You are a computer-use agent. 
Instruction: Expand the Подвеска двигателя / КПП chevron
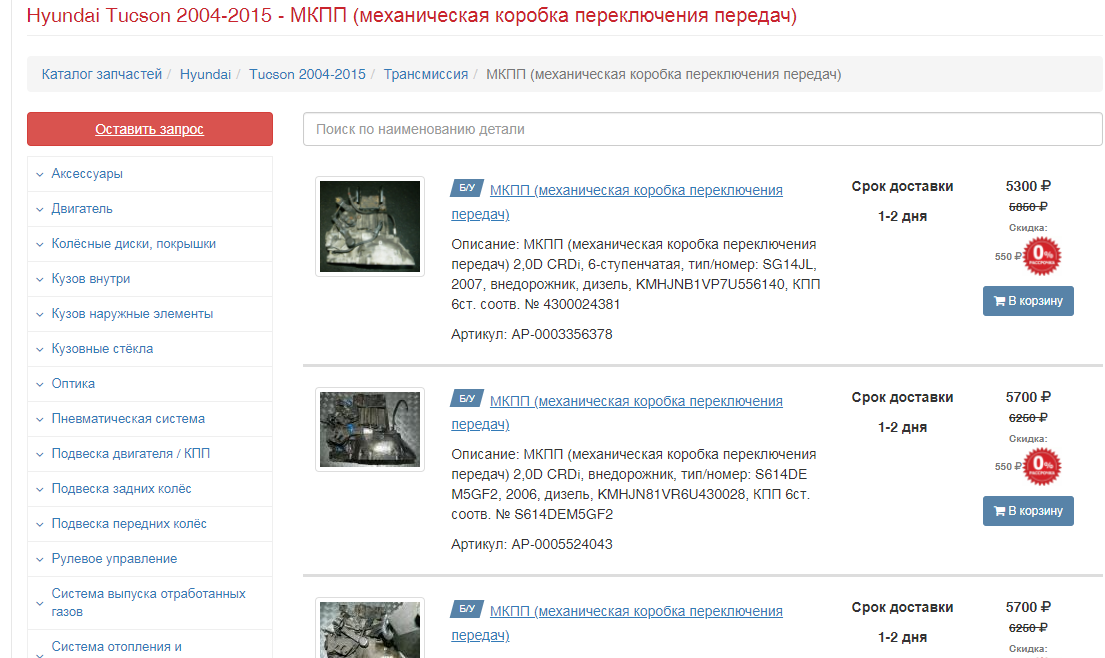(x=39, y=454)
